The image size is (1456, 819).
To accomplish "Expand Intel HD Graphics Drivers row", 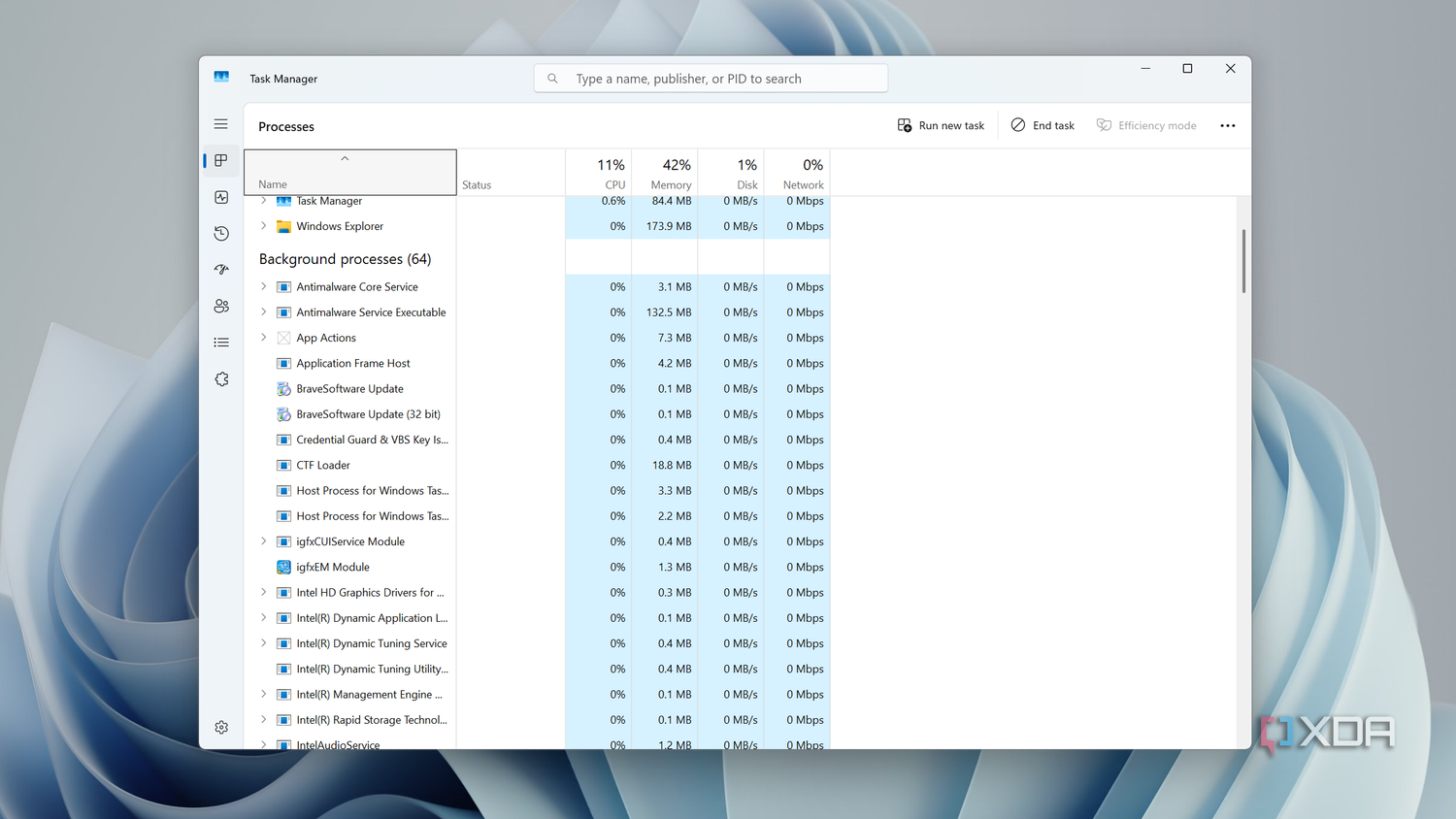I will (x=263, y=592).
